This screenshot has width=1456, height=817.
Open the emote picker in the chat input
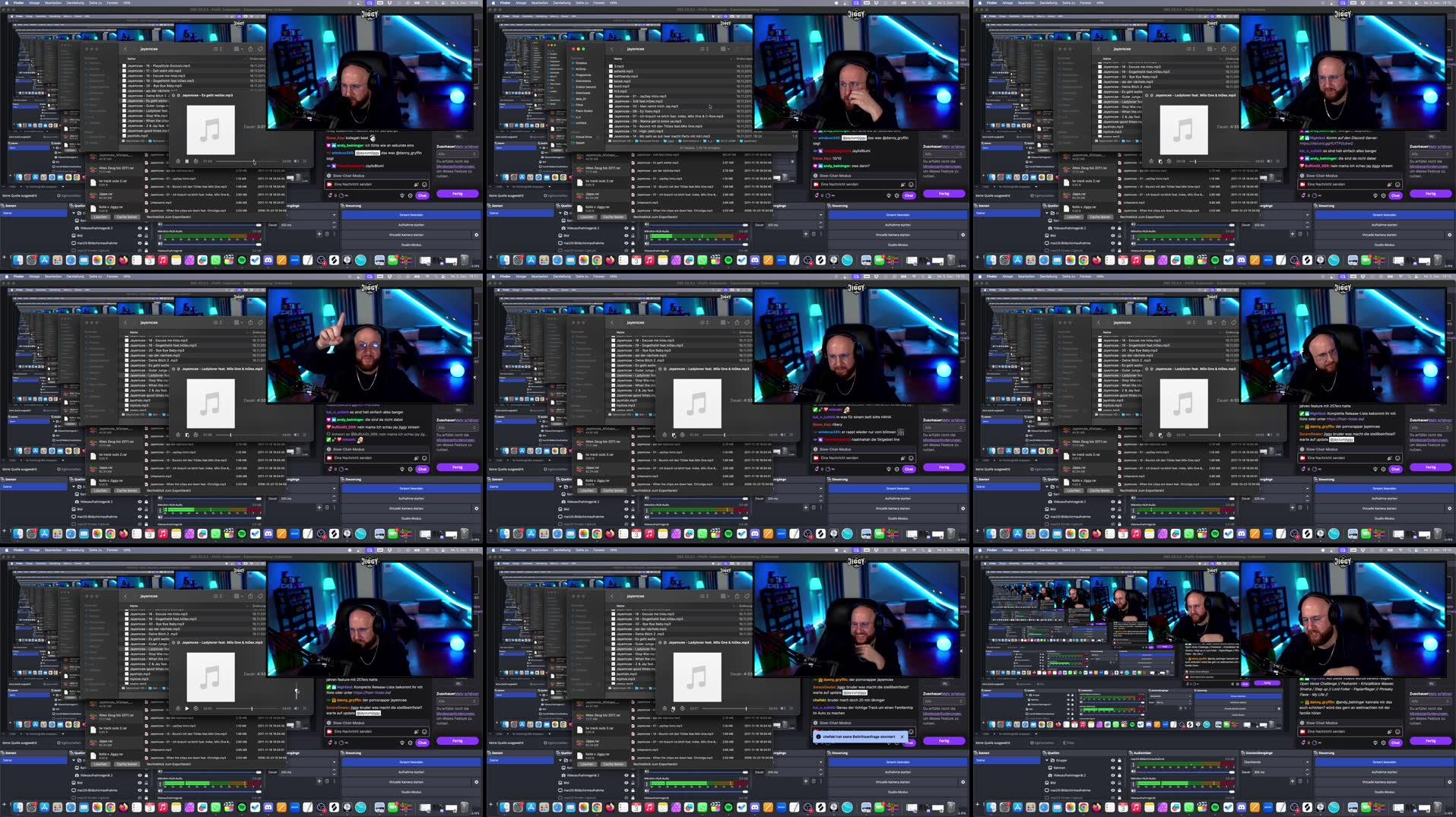coord(424,185)
